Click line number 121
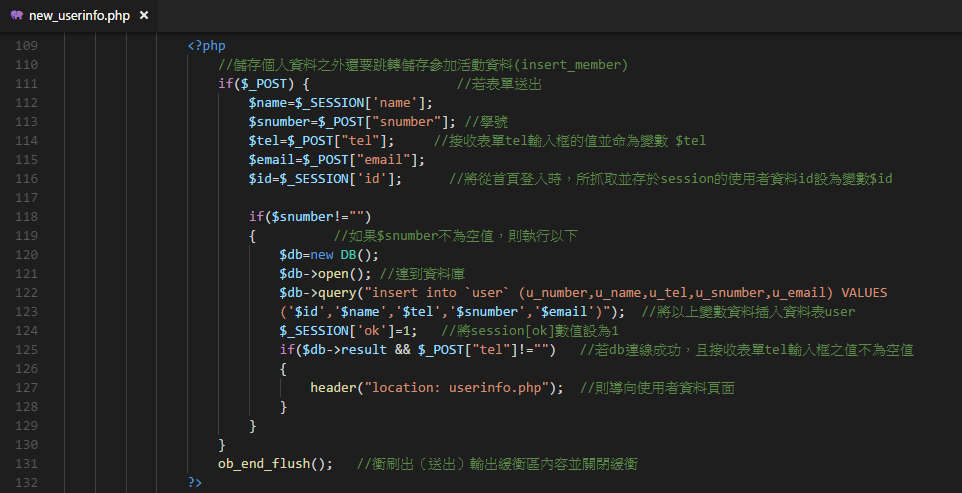962x493 pixels. (26, 273)
